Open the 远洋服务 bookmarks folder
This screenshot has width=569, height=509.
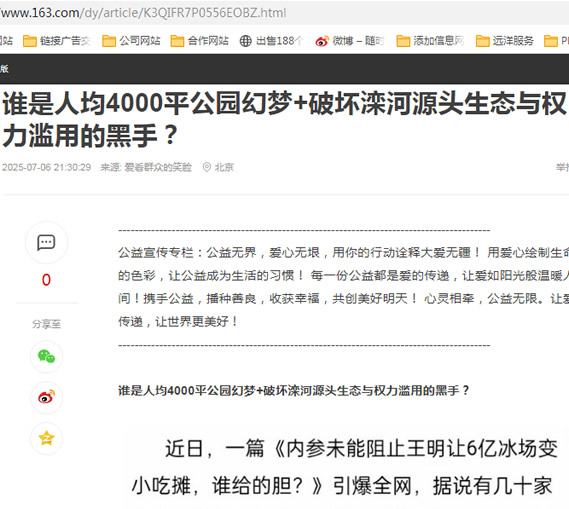tap(504, 41)
